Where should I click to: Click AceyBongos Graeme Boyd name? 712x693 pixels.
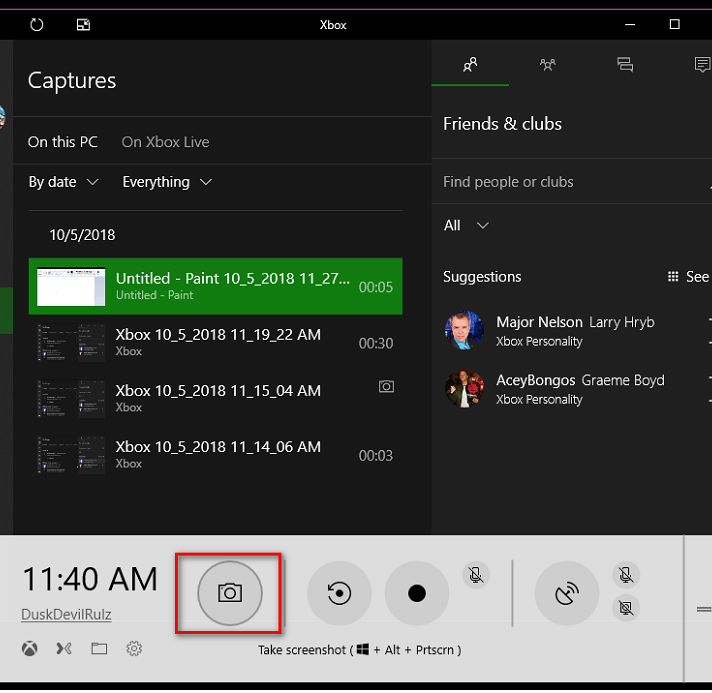click(580, 380)
